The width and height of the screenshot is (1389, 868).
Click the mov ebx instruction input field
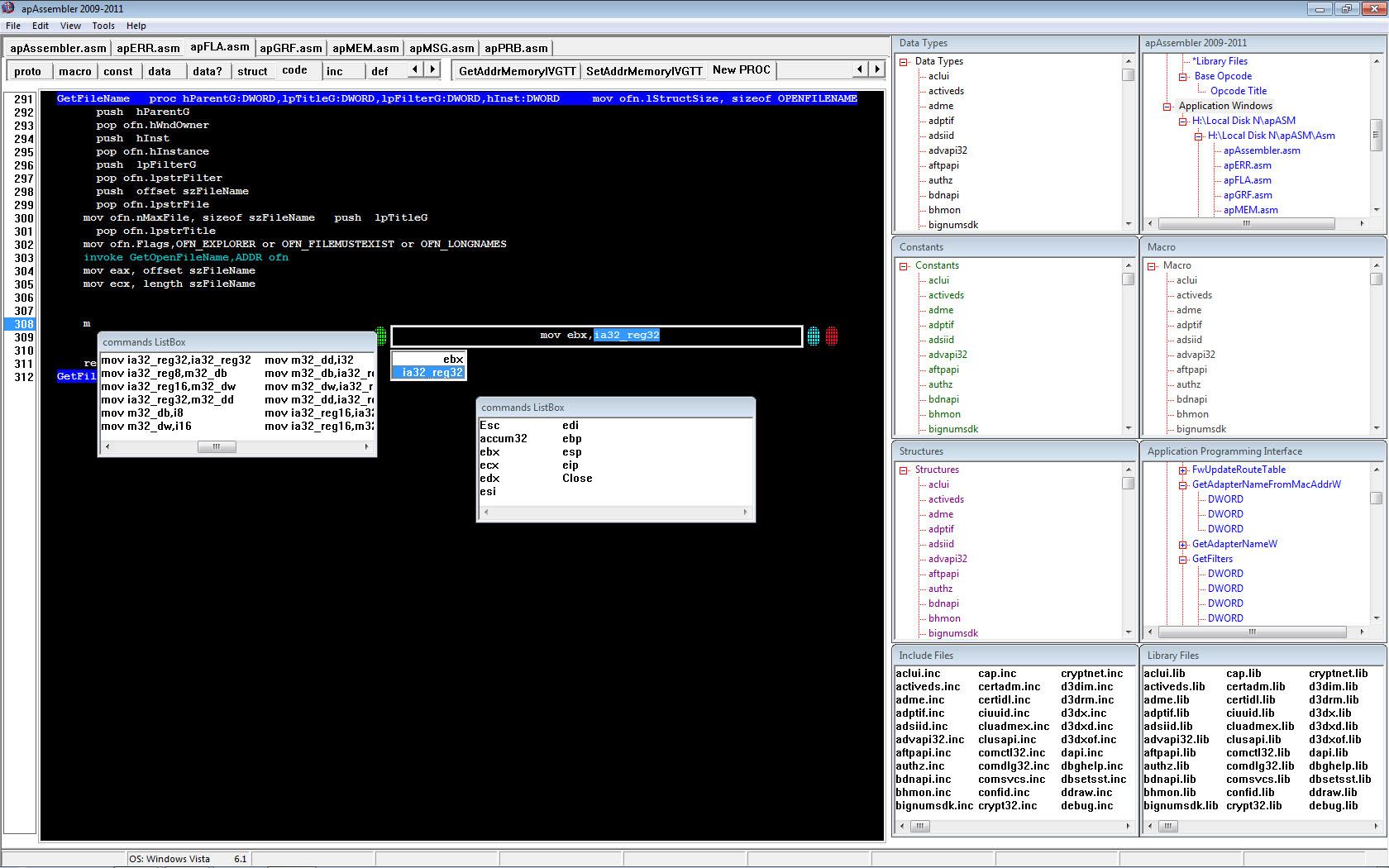(596, 336)
